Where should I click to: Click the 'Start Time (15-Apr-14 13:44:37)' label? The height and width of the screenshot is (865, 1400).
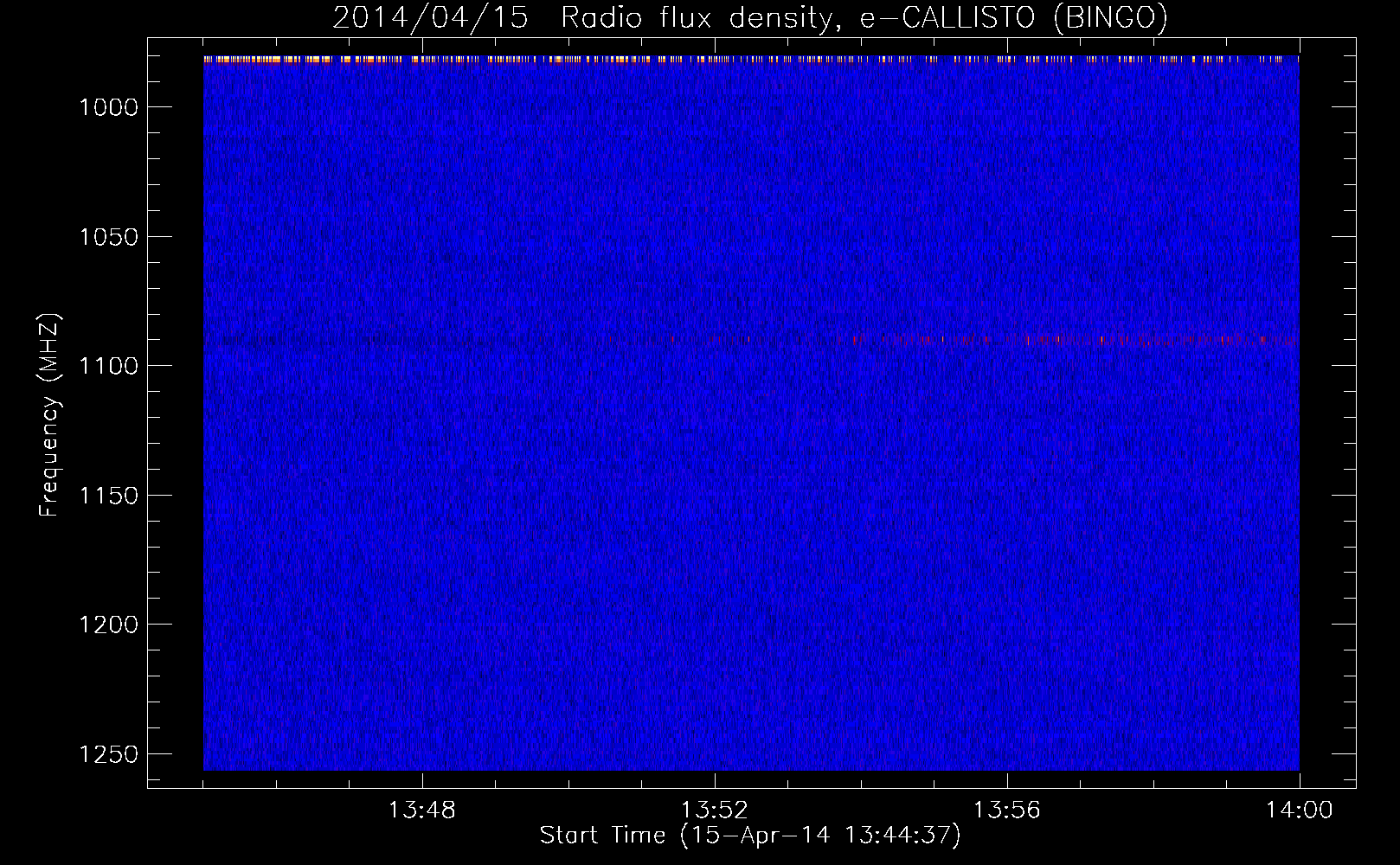click(x=750, y=836)
